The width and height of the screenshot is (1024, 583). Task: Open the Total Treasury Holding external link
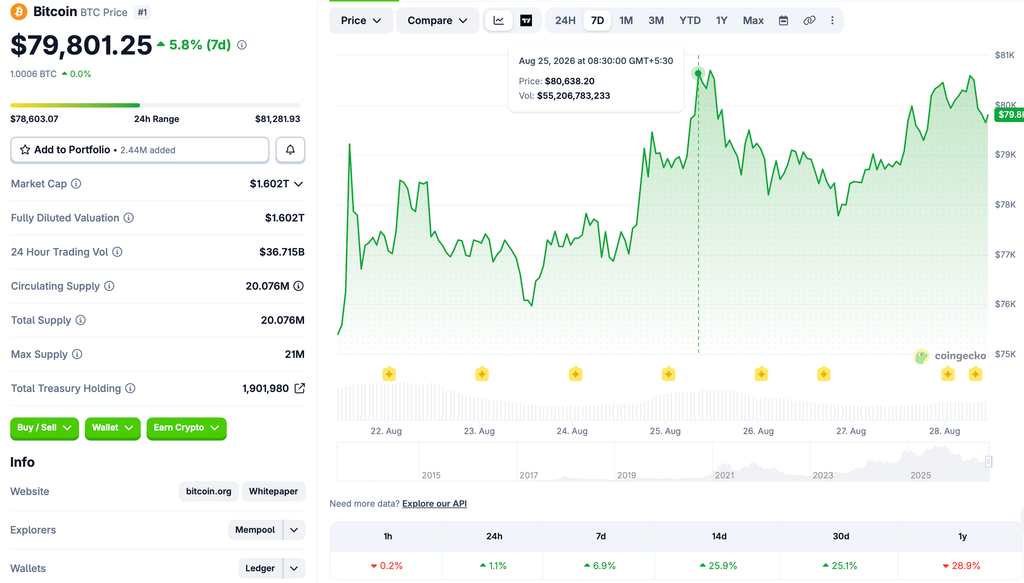click(299, 388)
